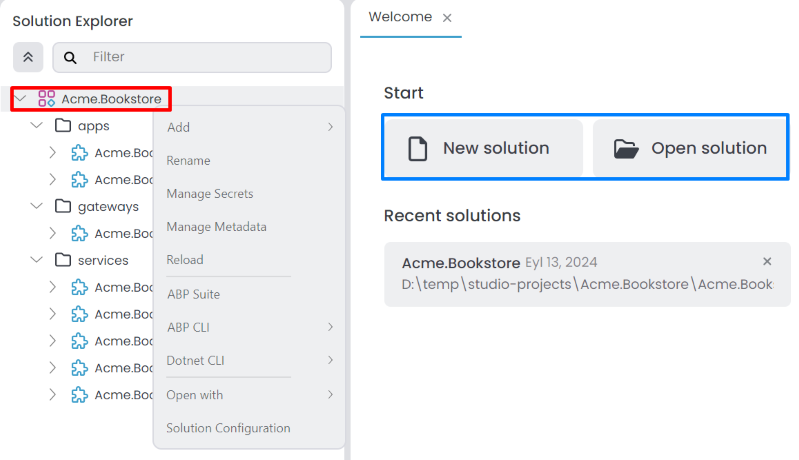Expand the module under gateways
Viewport: 799px width, 460px height.
pos(52,233)
